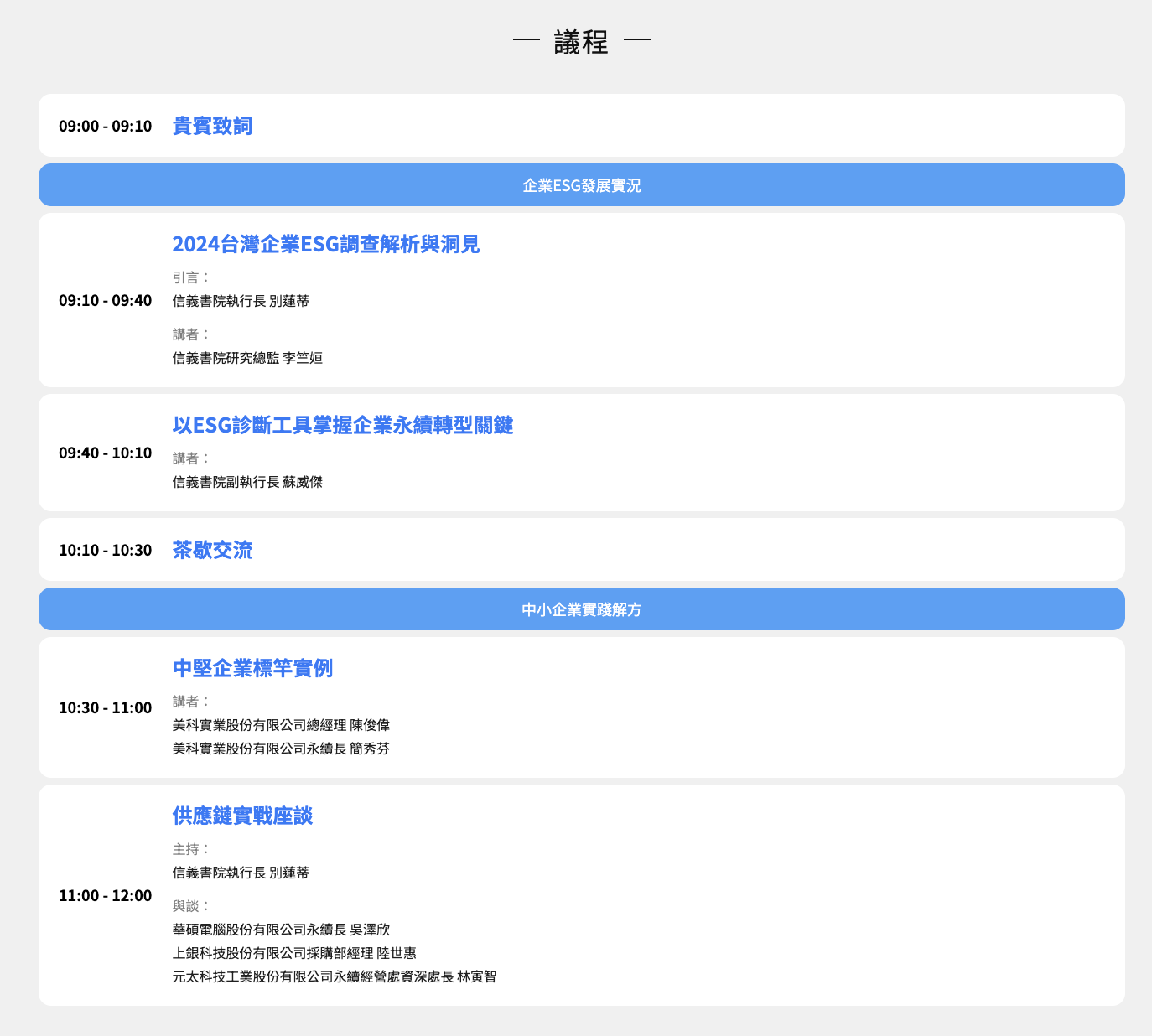Click panelist 上銀科技採購部經理 陸世惠
1152x1036 pixels.
[294, 953]
